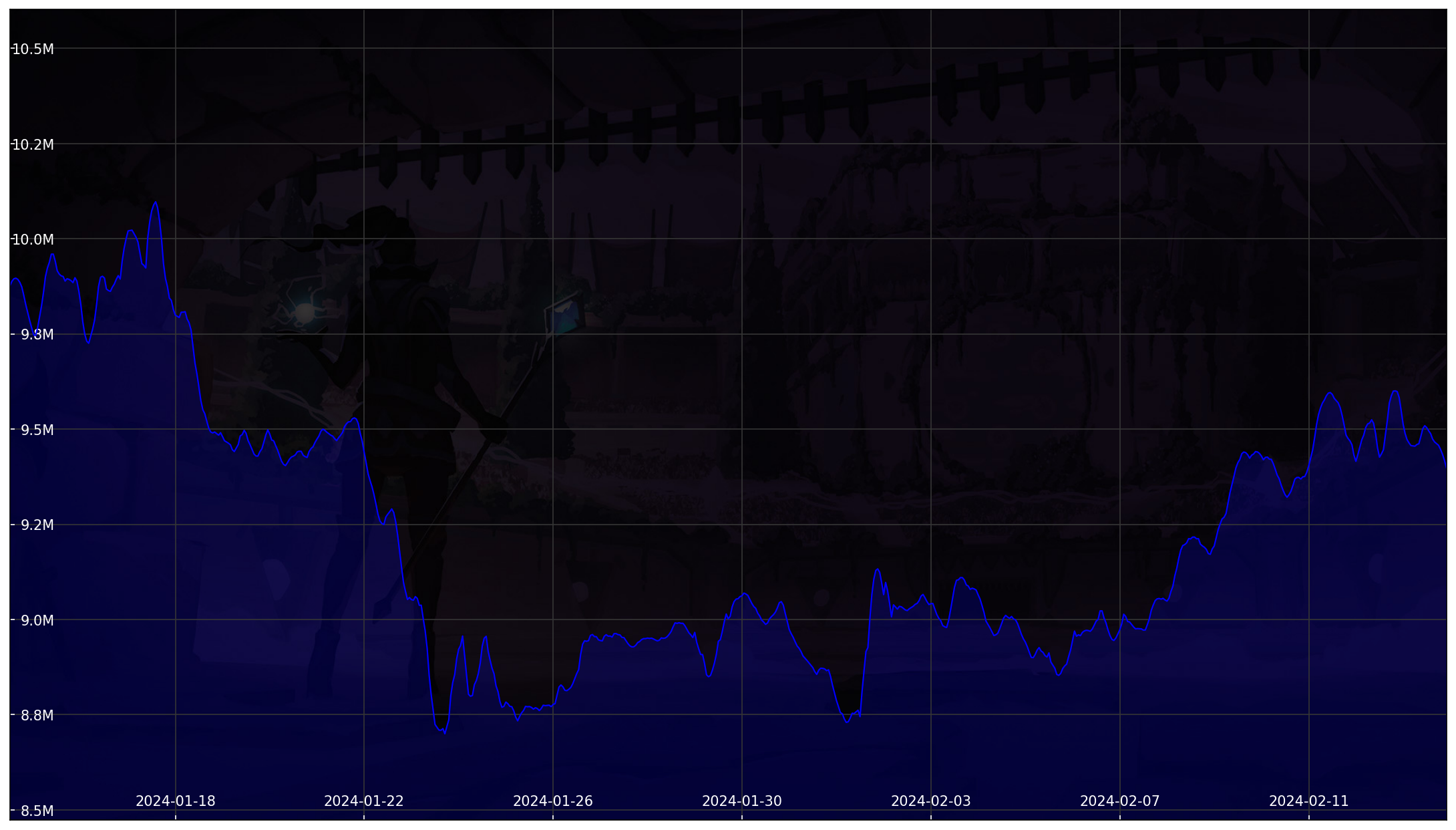The height and width of the screenshot is (830, 1456).
Task: Click the 2024-02-03 date label
Action: [931, 801]
